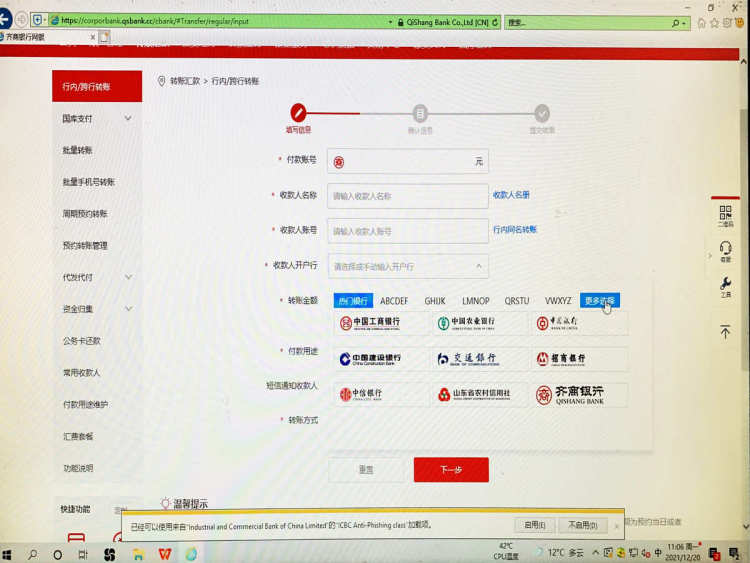Screen dimensions: 750x563
Task: Open the 行内同名转账 link
Action: pos(515,230)
